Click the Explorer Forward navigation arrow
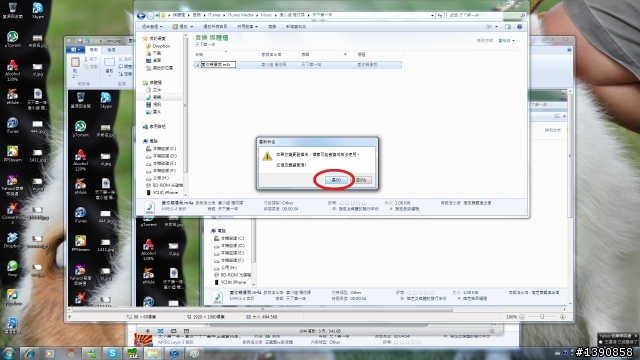The height and width of the screenshot is (360, 640). [150, 16]
